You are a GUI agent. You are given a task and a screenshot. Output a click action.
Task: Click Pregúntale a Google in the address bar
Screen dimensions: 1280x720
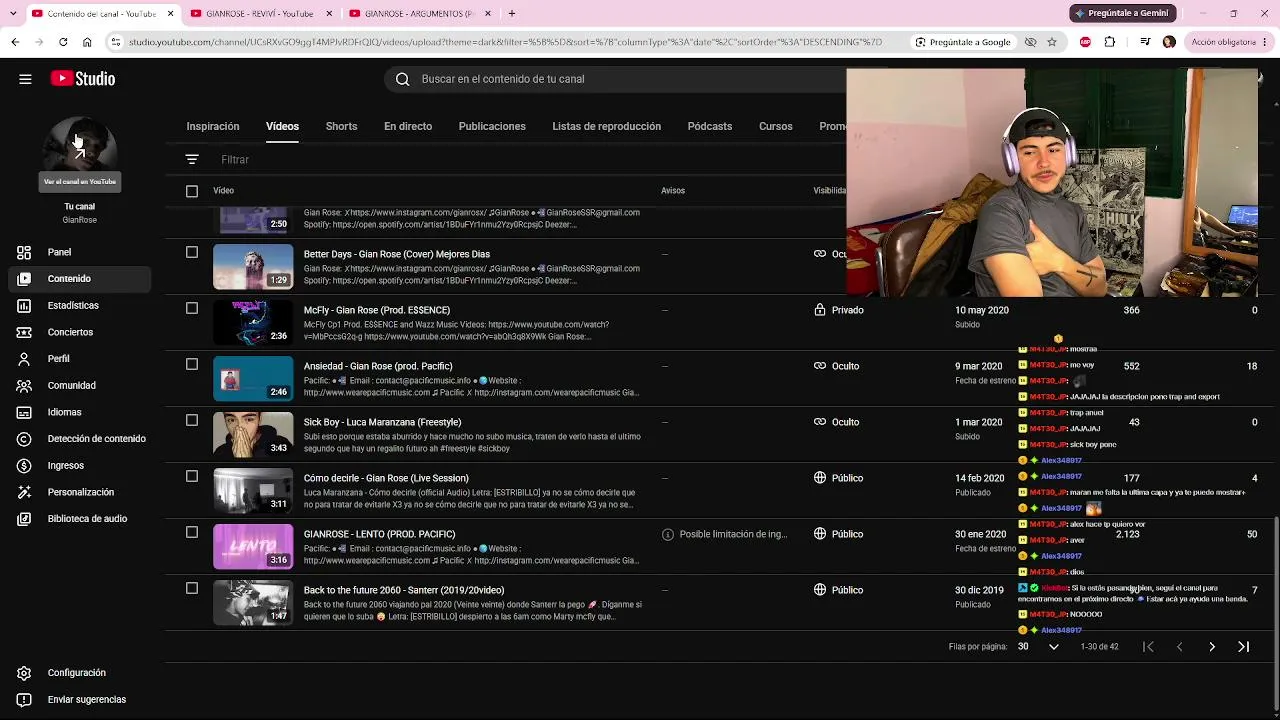pos(962,42)
